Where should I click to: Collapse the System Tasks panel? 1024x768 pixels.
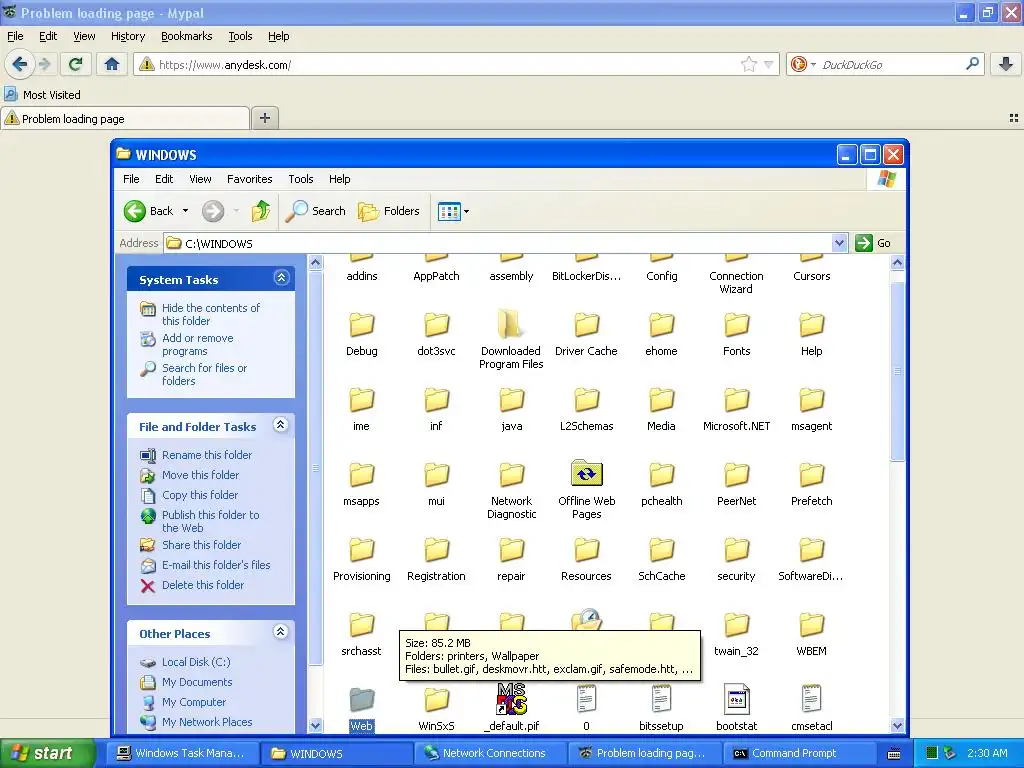pyautogui.click(x=281, y=278)
